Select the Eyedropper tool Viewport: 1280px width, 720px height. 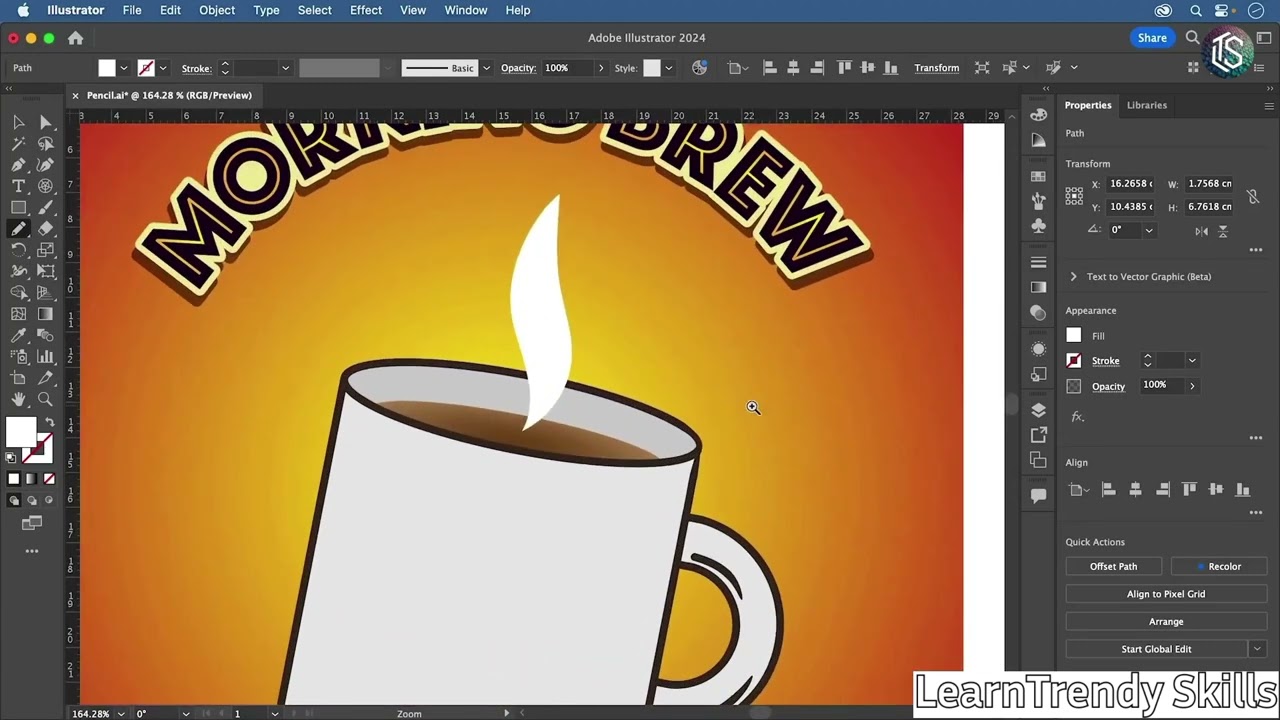coord(18,335)
